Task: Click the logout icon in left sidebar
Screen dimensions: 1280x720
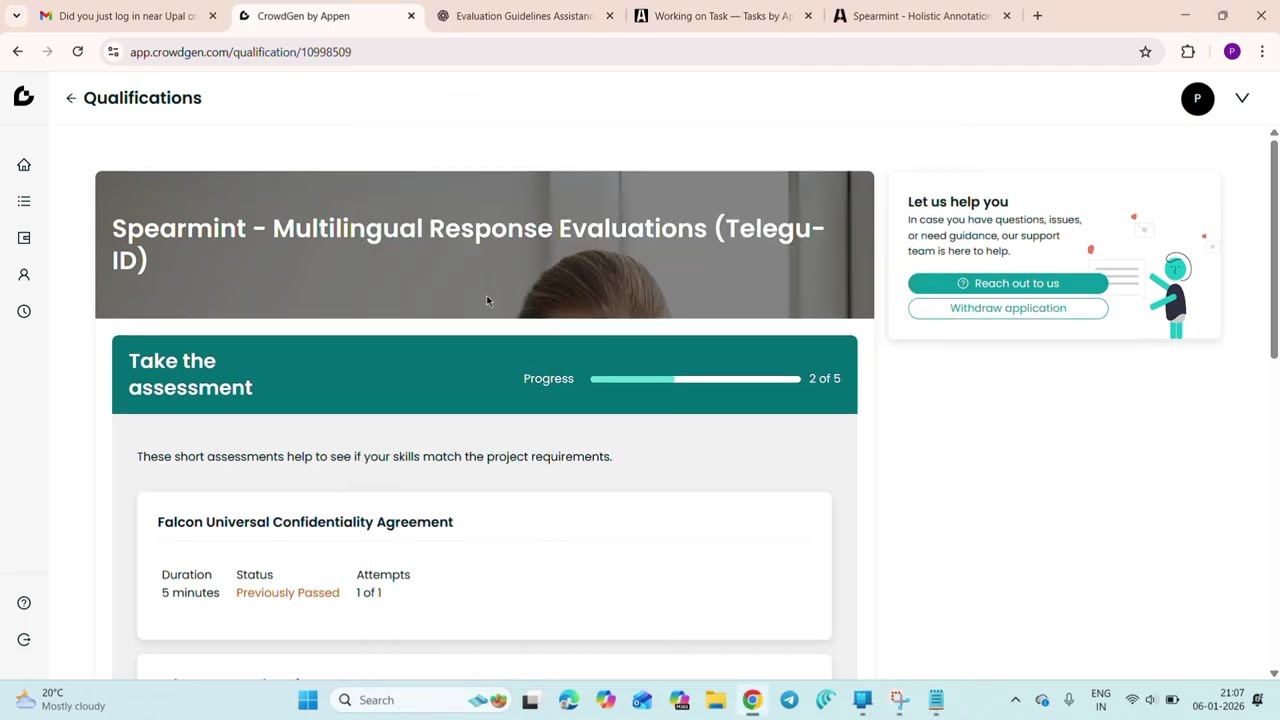Action: pos(24,640)
